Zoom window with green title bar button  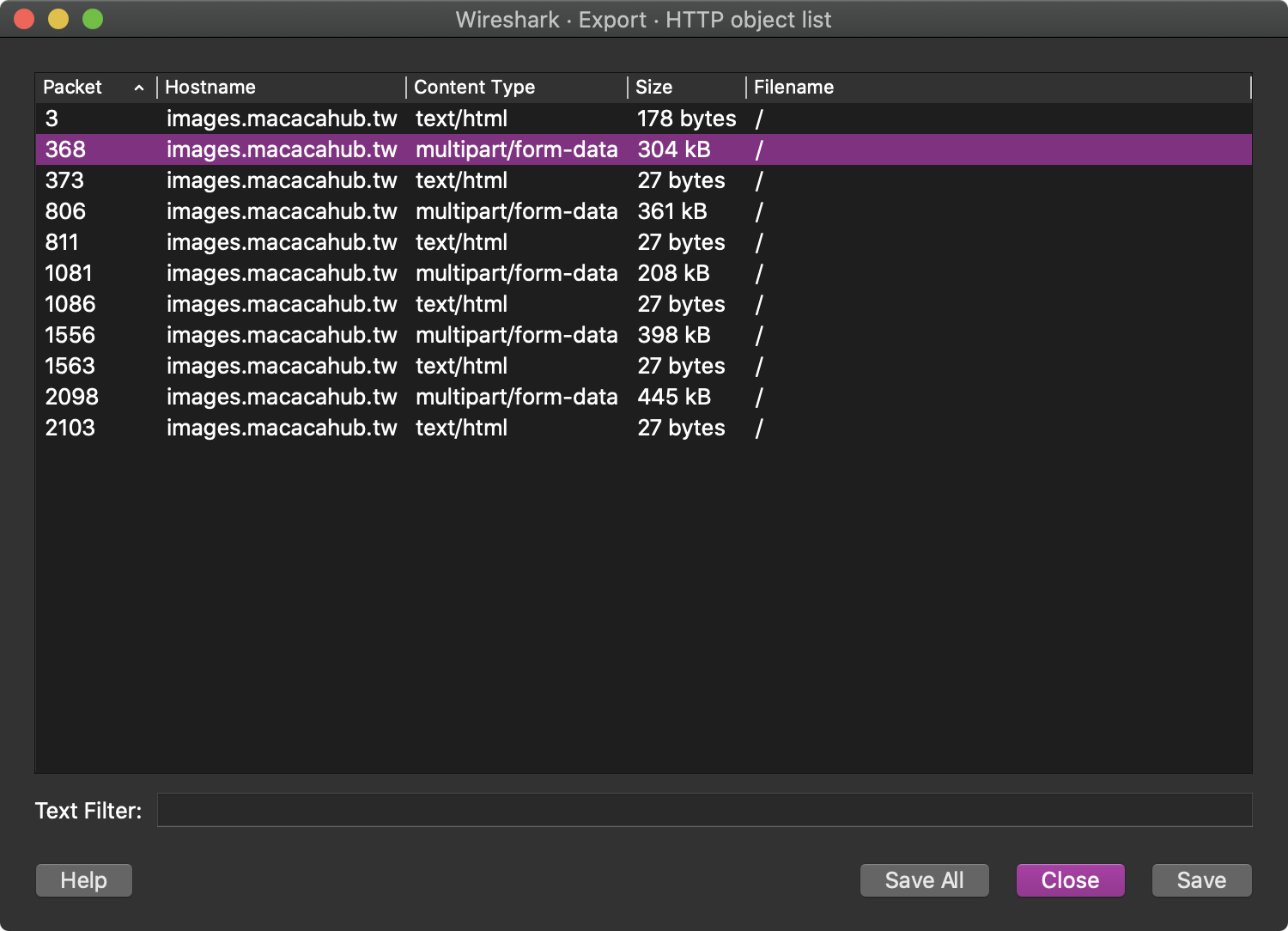point(93,19)
